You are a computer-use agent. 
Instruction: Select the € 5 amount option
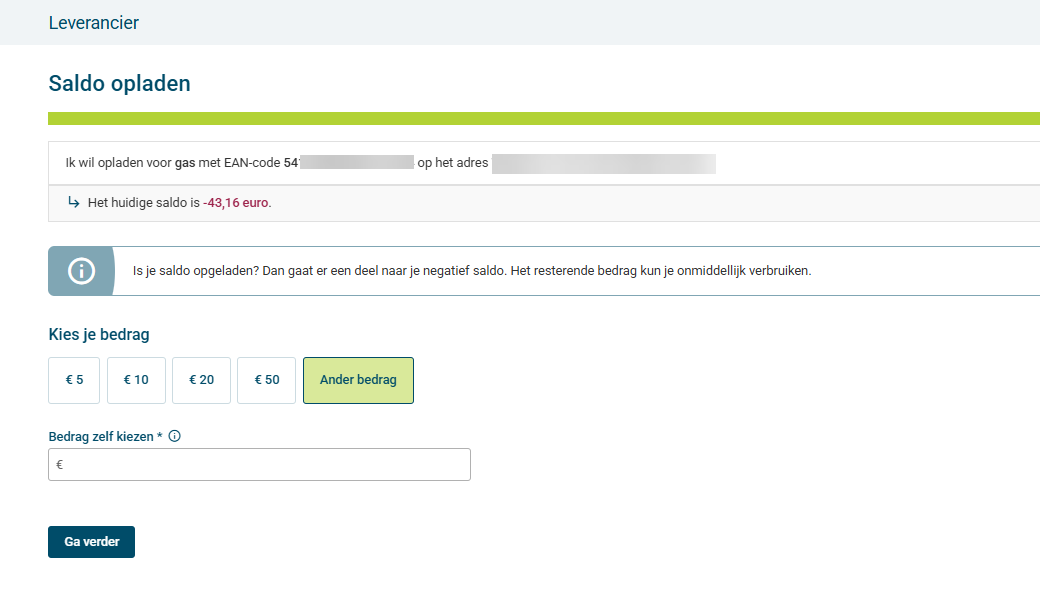click(74, 380)
